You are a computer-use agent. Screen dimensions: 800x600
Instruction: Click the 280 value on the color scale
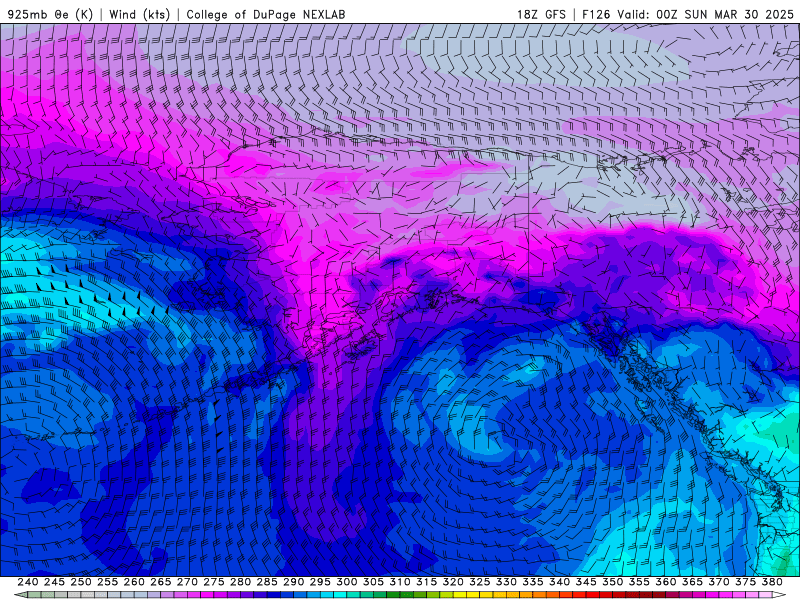[240, 582]
